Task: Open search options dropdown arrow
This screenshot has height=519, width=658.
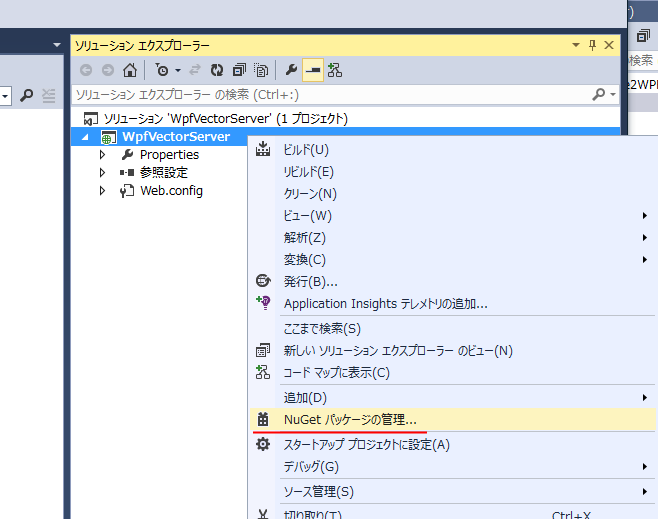Action: coord(613,95)
